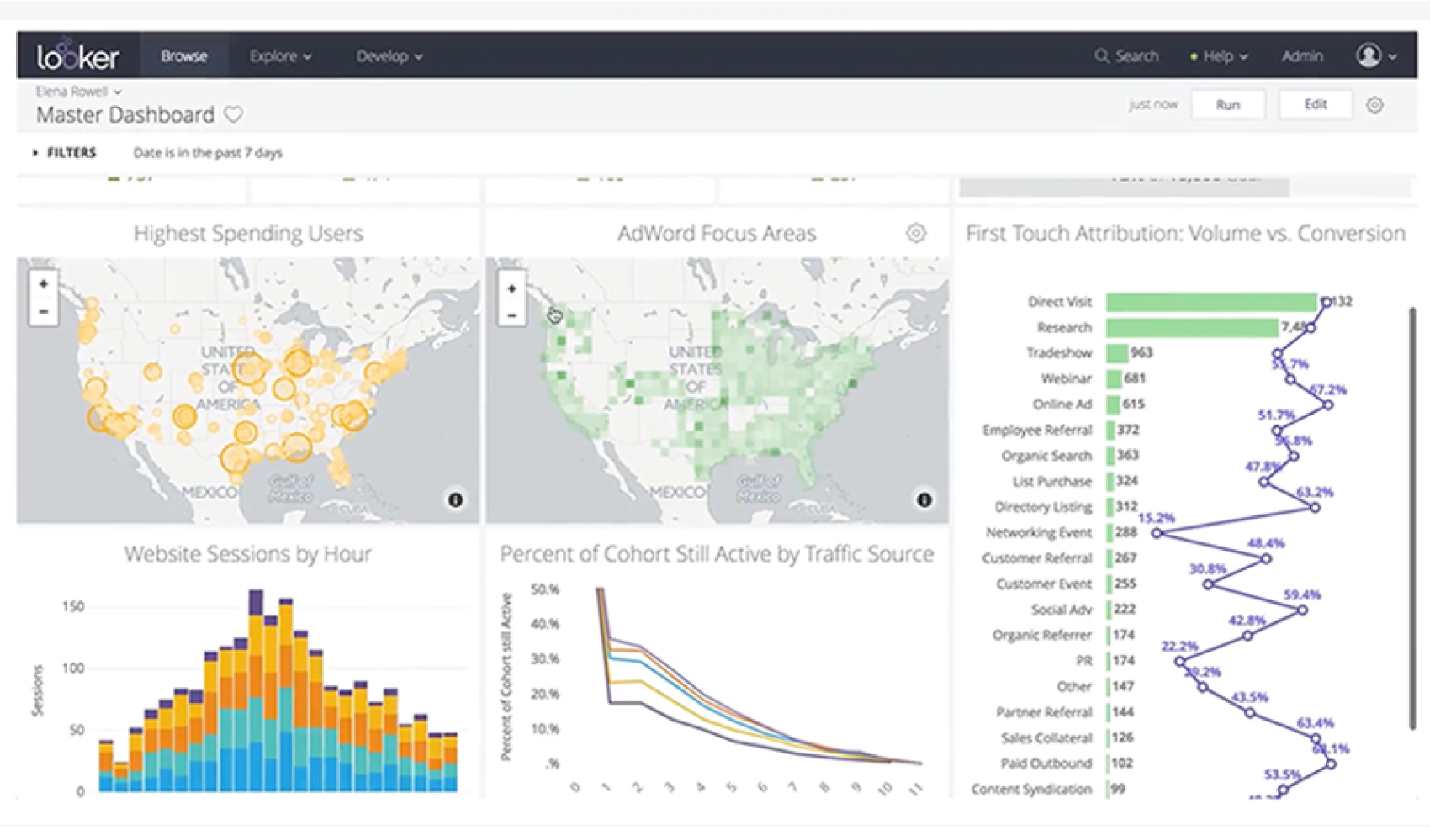
Task: Click the info icon on the Highest Spending Users map
Action: [455, 498]
